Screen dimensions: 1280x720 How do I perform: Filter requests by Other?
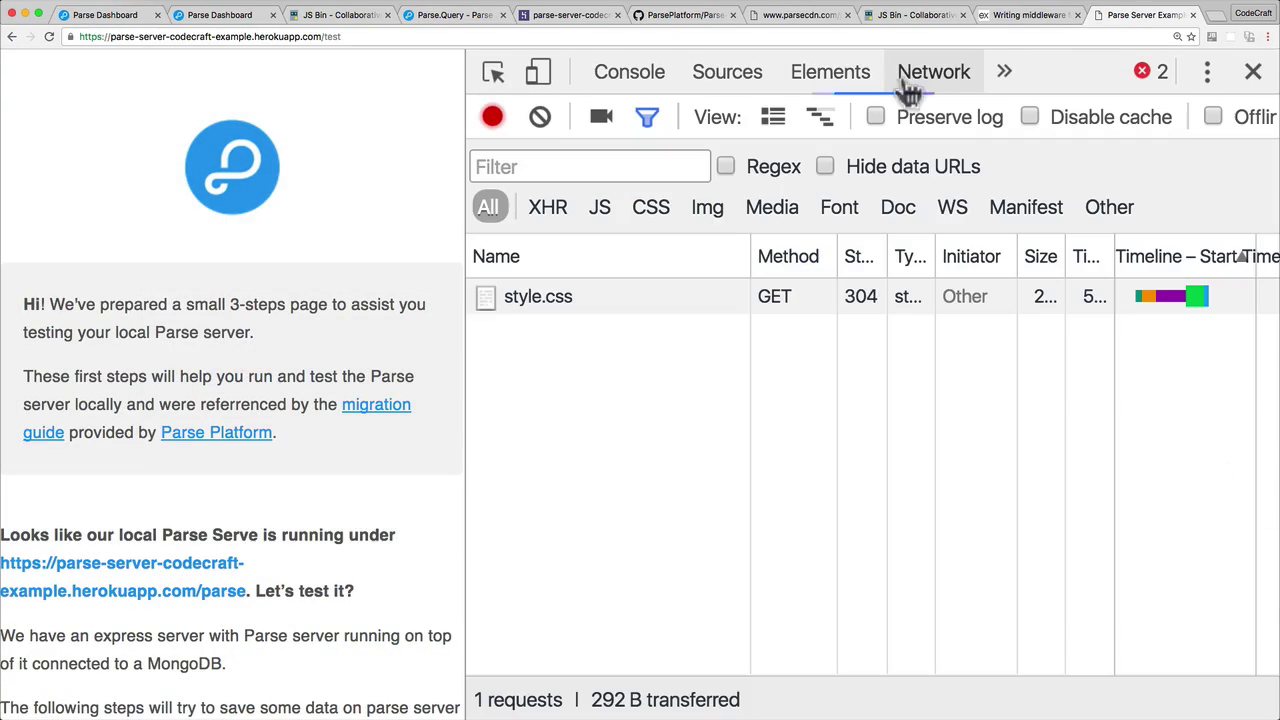[1109, 207]
